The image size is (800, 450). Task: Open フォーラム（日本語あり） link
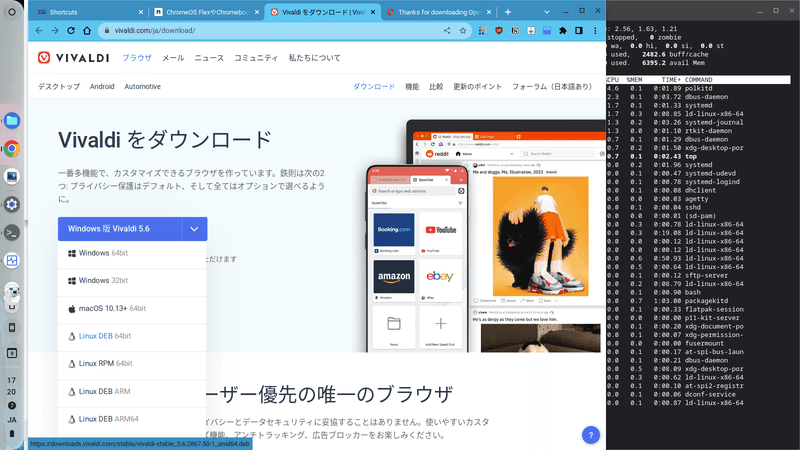coord(552,87)
